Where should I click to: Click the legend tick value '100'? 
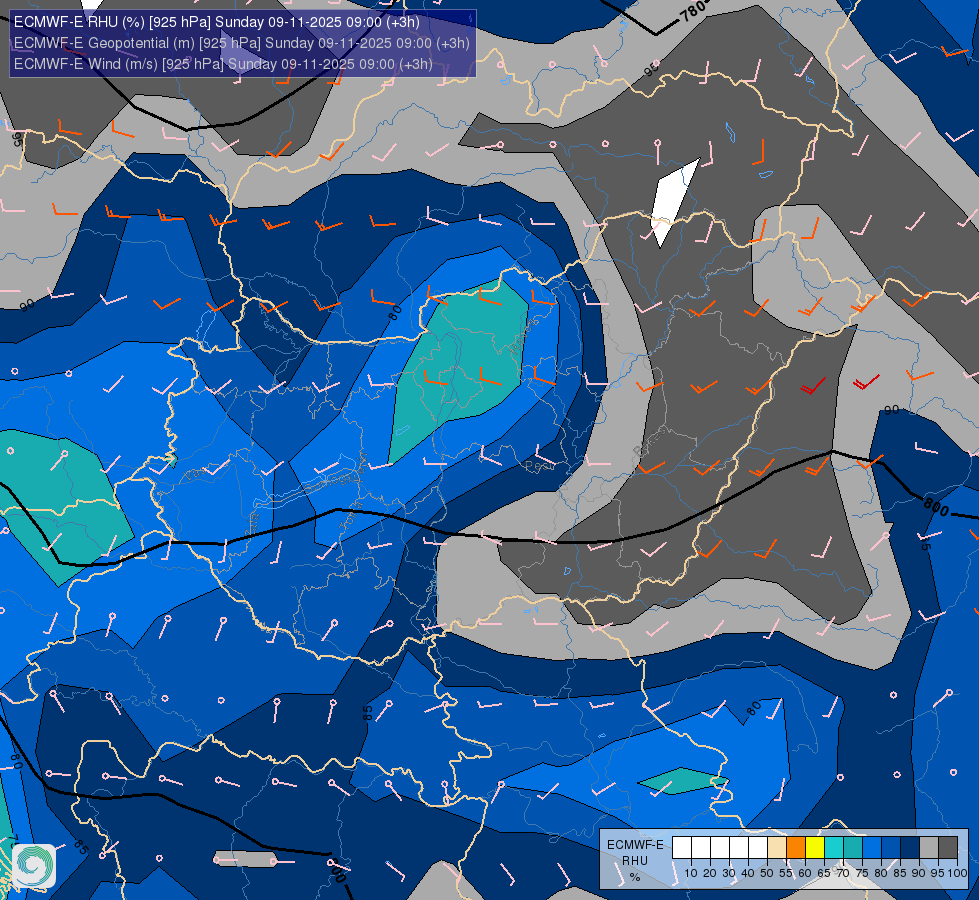957,873
